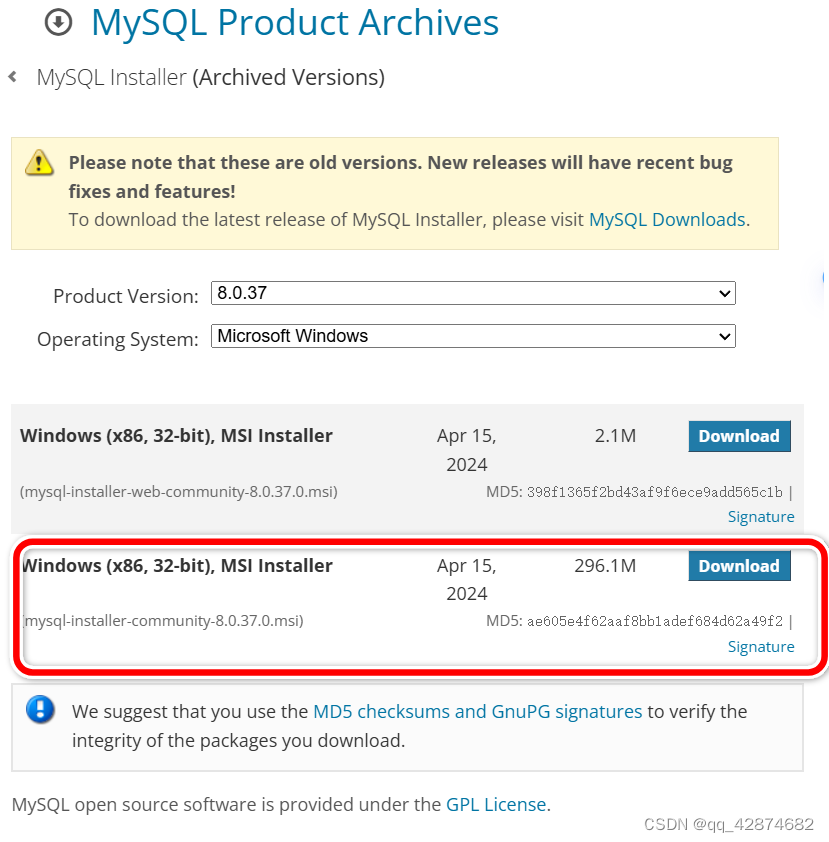Download the 296.1M community installer
This screenshot has width=829, height=842.
pos(739,566)
